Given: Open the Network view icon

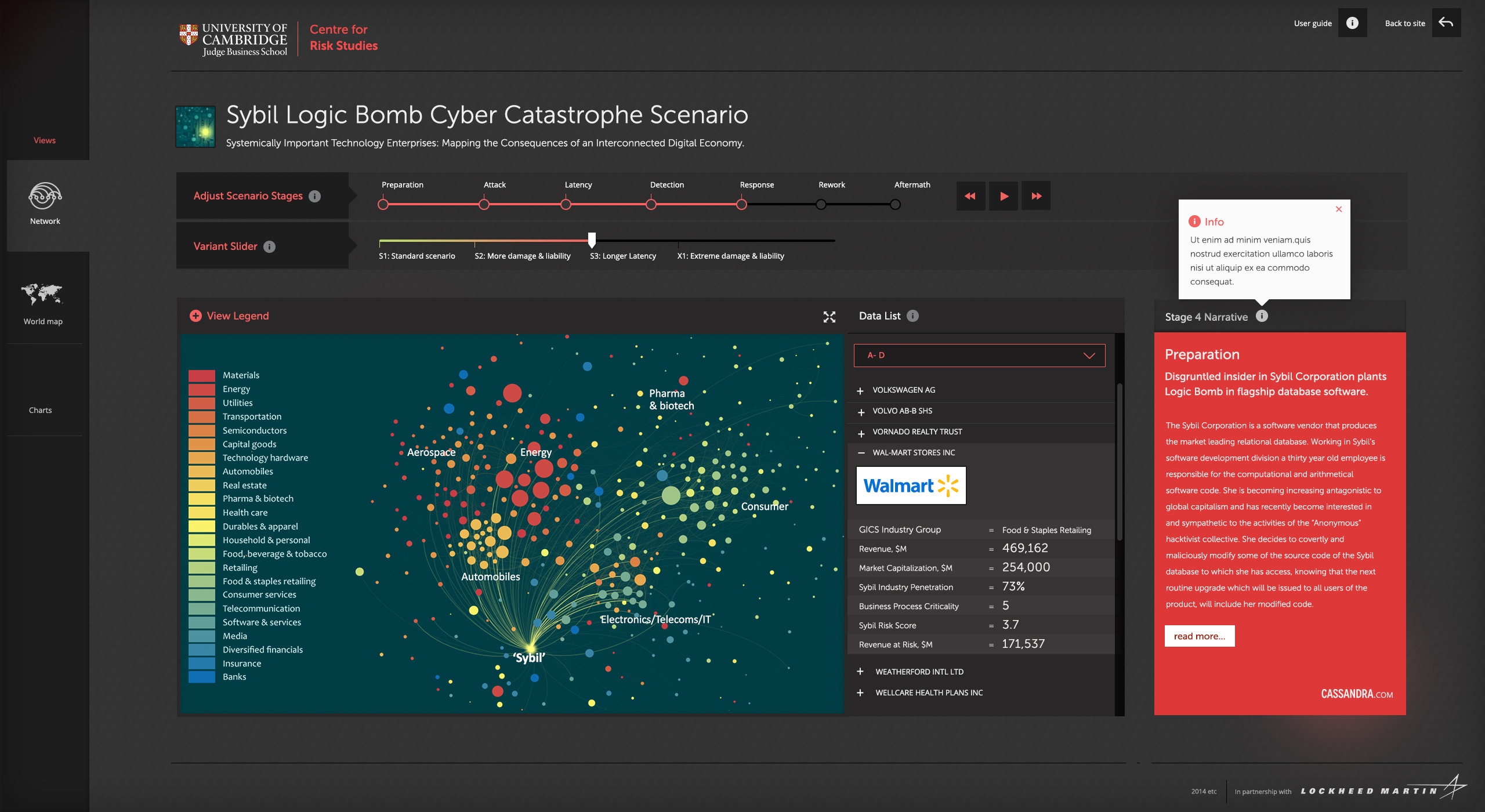Looking at the screenshot, I should point(45,196).
